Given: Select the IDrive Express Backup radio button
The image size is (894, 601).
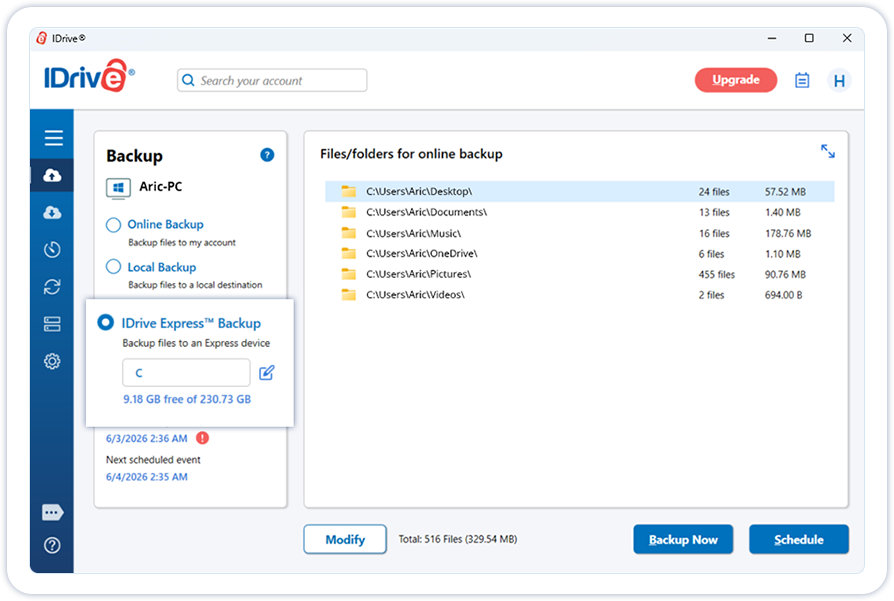Looking at the screenshot, I should click(x=105, y=322).
